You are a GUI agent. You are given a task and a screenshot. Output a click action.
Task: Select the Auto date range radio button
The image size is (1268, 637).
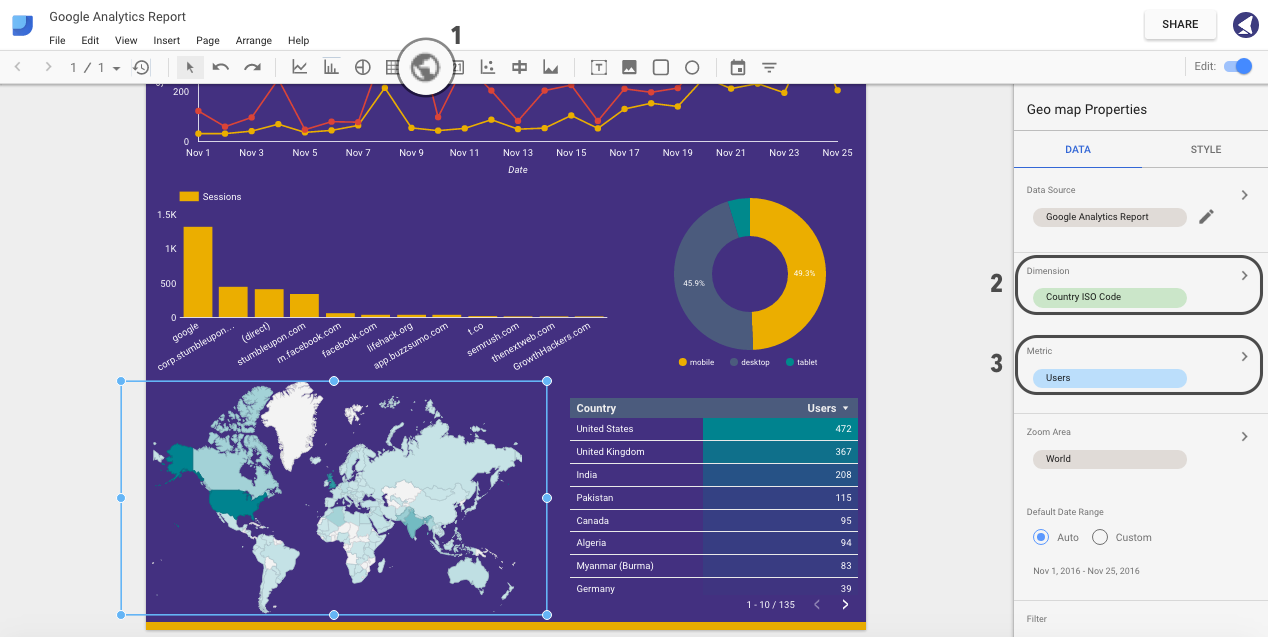(1040, 537)
